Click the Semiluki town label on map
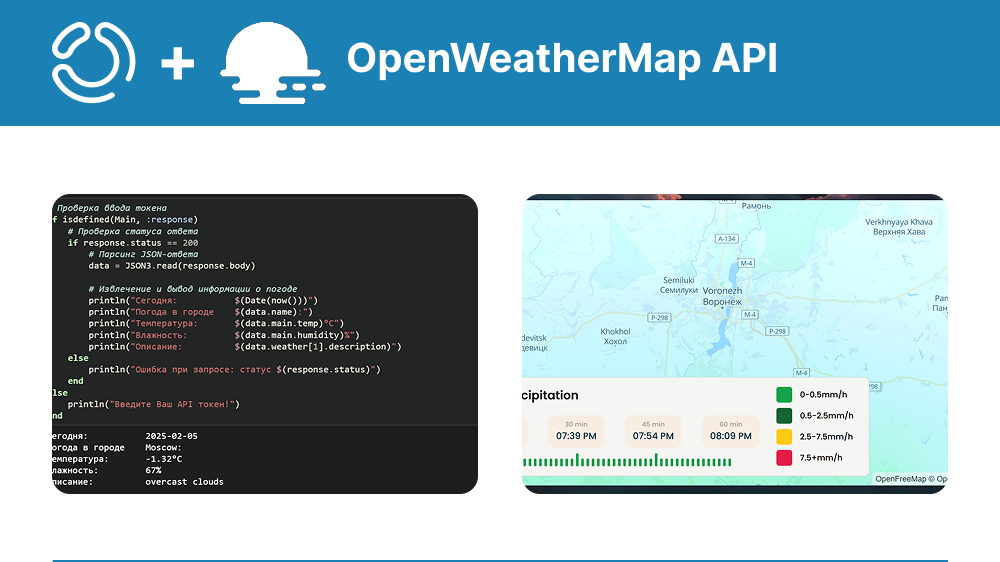Screen dimensions: 1000x562 coord(679,285)
